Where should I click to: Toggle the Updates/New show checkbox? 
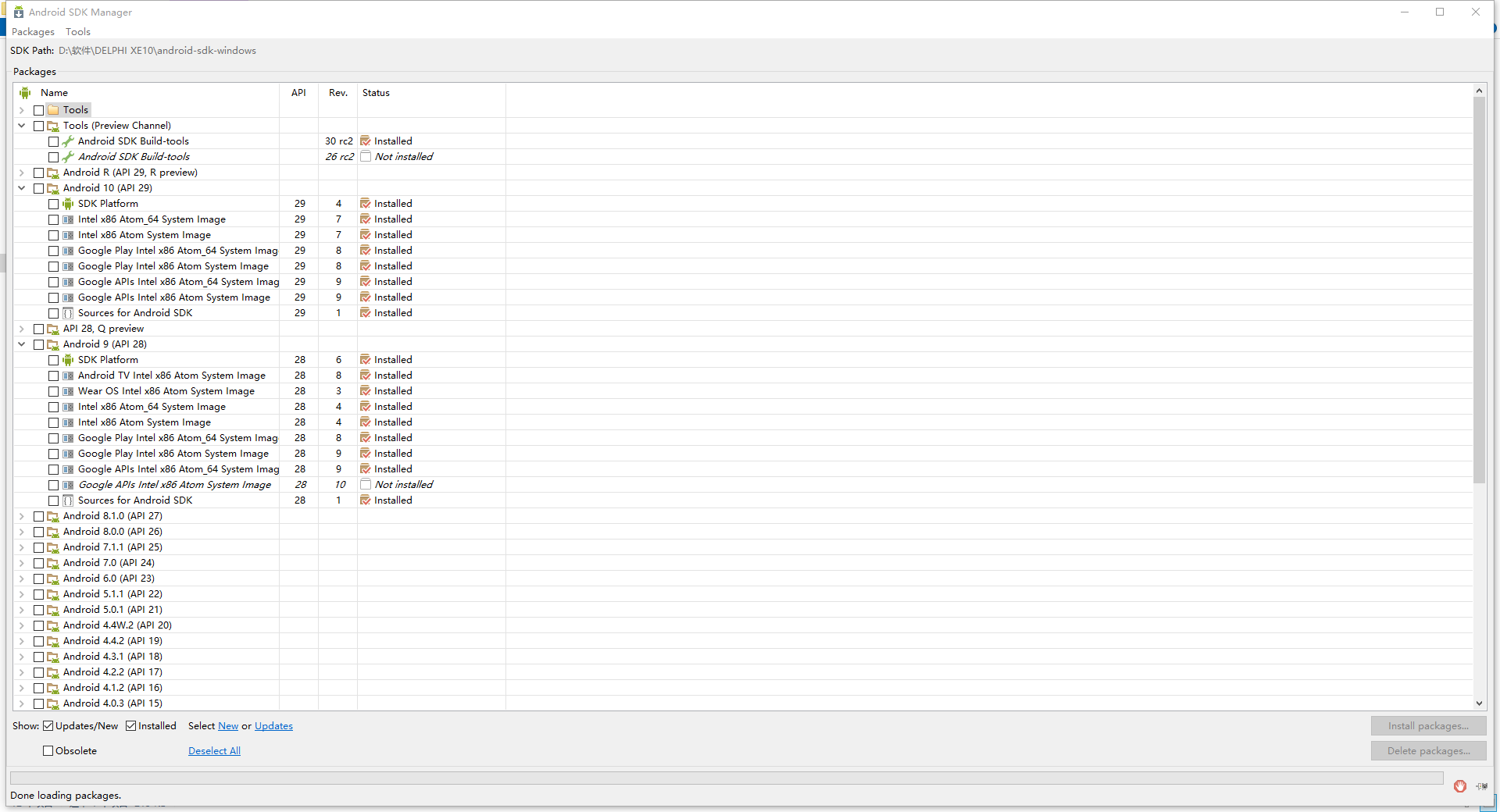tap(48, 726)
